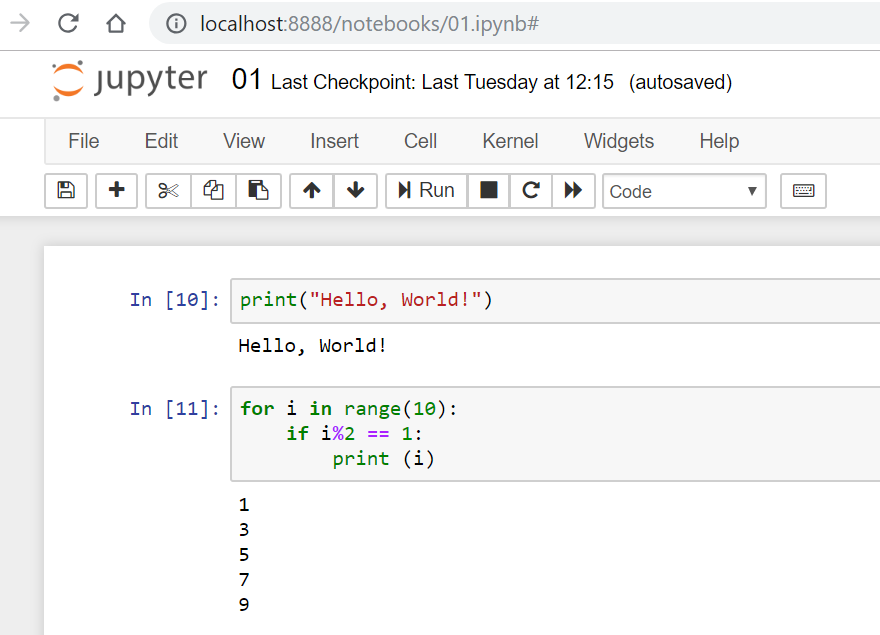880x635 pixels.
Task: Click output value 5
Action: [244, 555]
